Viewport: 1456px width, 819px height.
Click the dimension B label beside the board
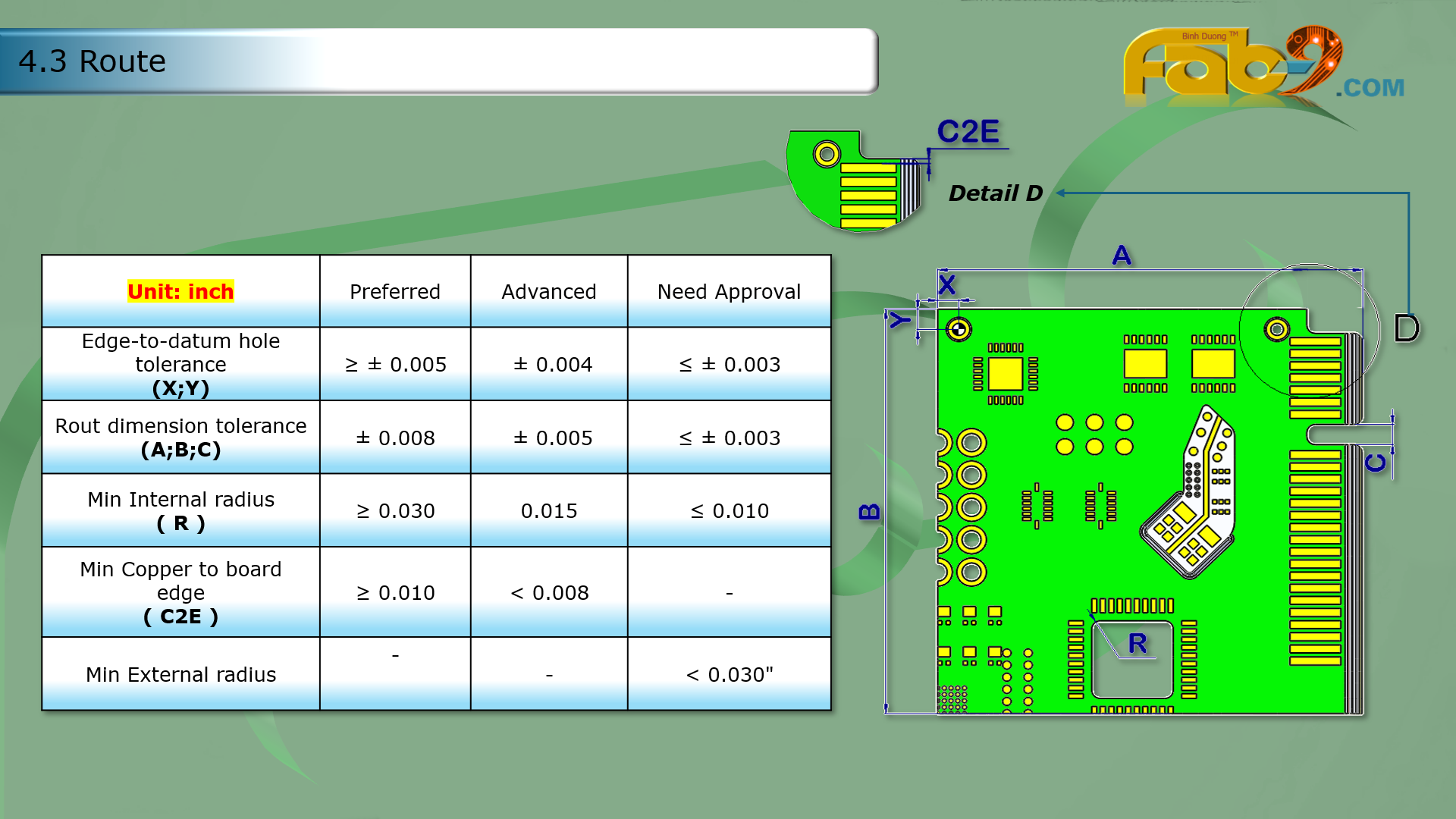pyautogui.click(x=869, y=511)
